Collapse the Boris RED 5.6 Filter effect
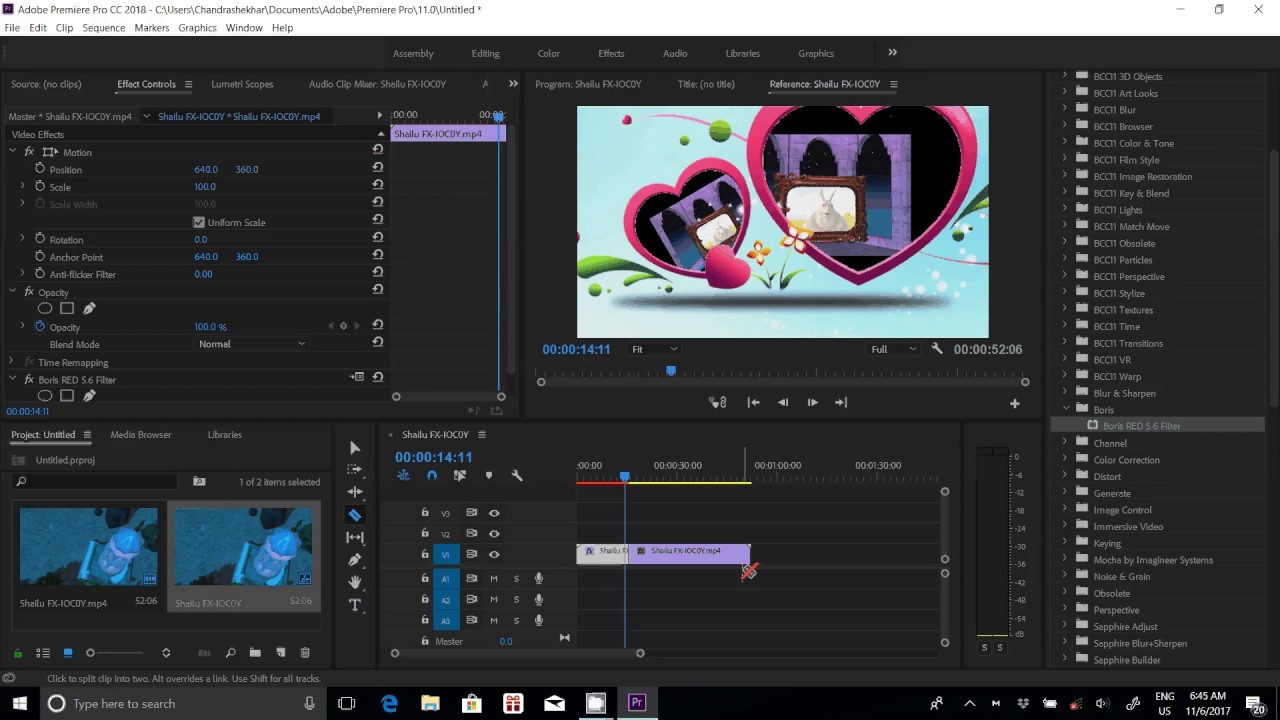 [x=13, y=380]
